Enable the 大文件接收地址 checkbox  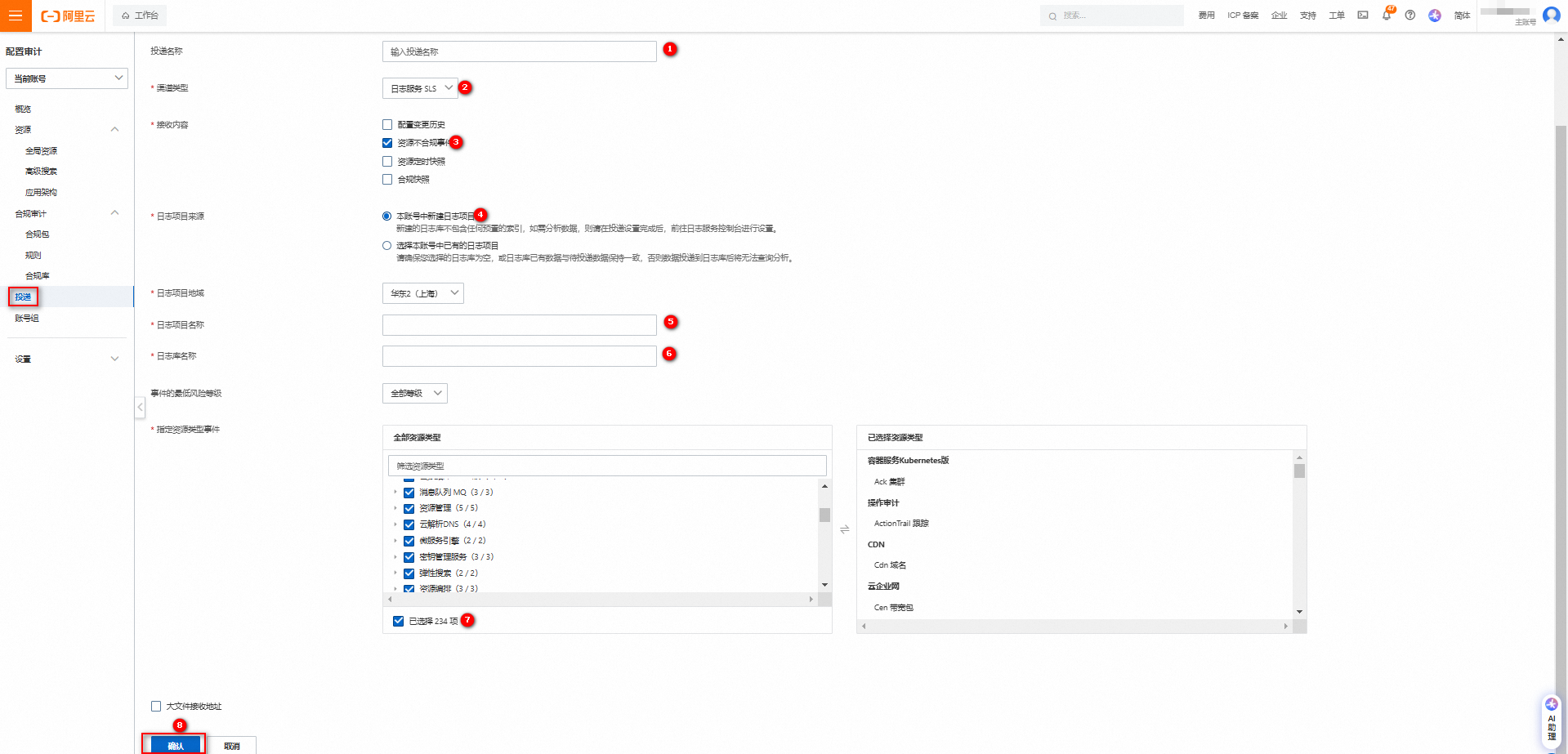(156, 707)
